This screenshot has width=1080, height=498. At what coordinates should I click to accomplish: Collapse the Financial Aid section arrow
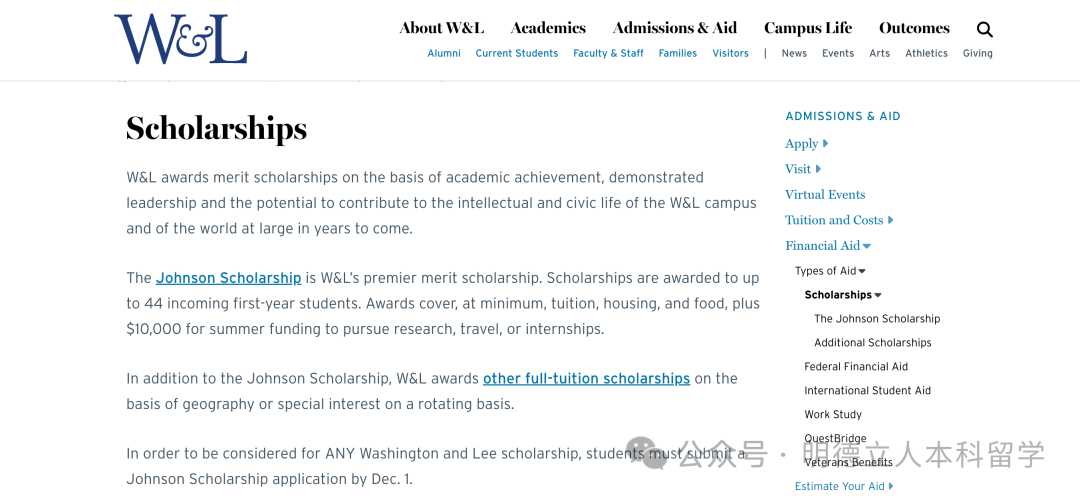click(867, 246)
